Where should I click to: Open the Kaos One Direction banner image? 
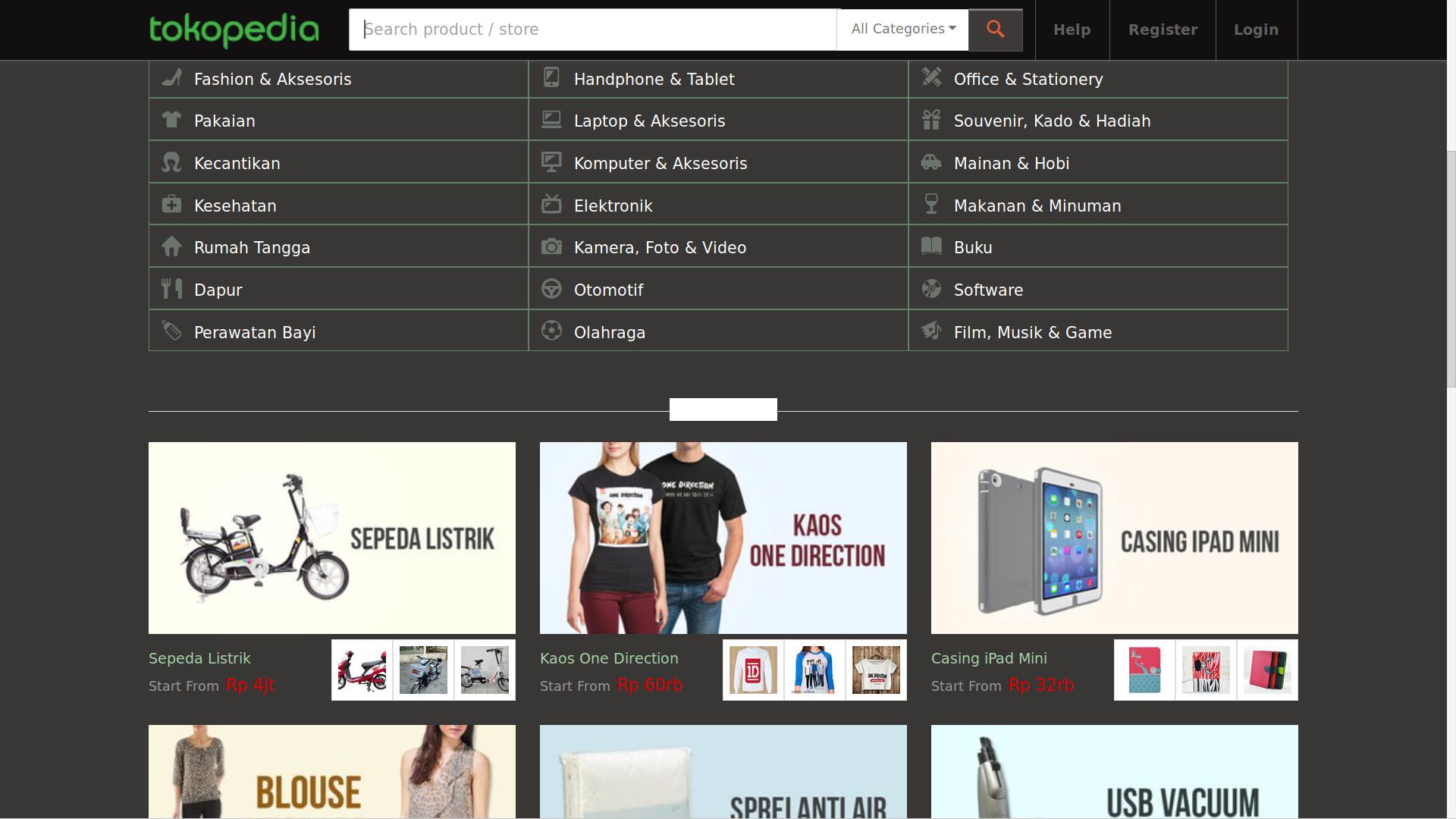723,538
